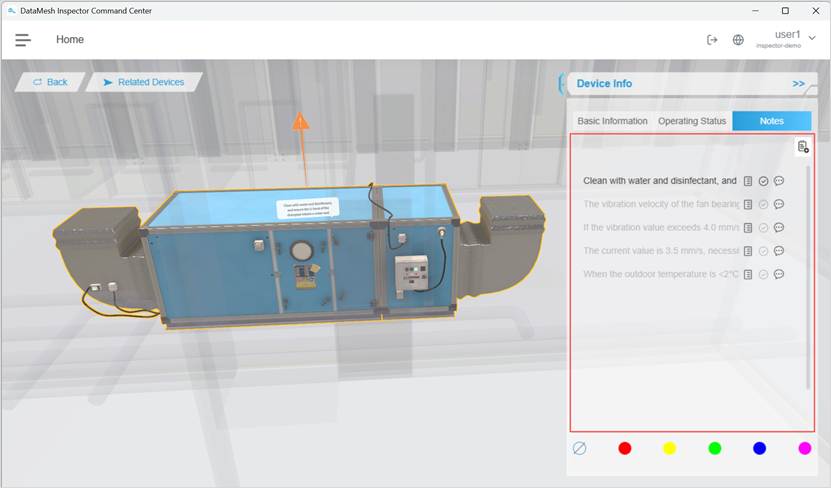Click details icon for 'outdoor temperature' note

748,274
